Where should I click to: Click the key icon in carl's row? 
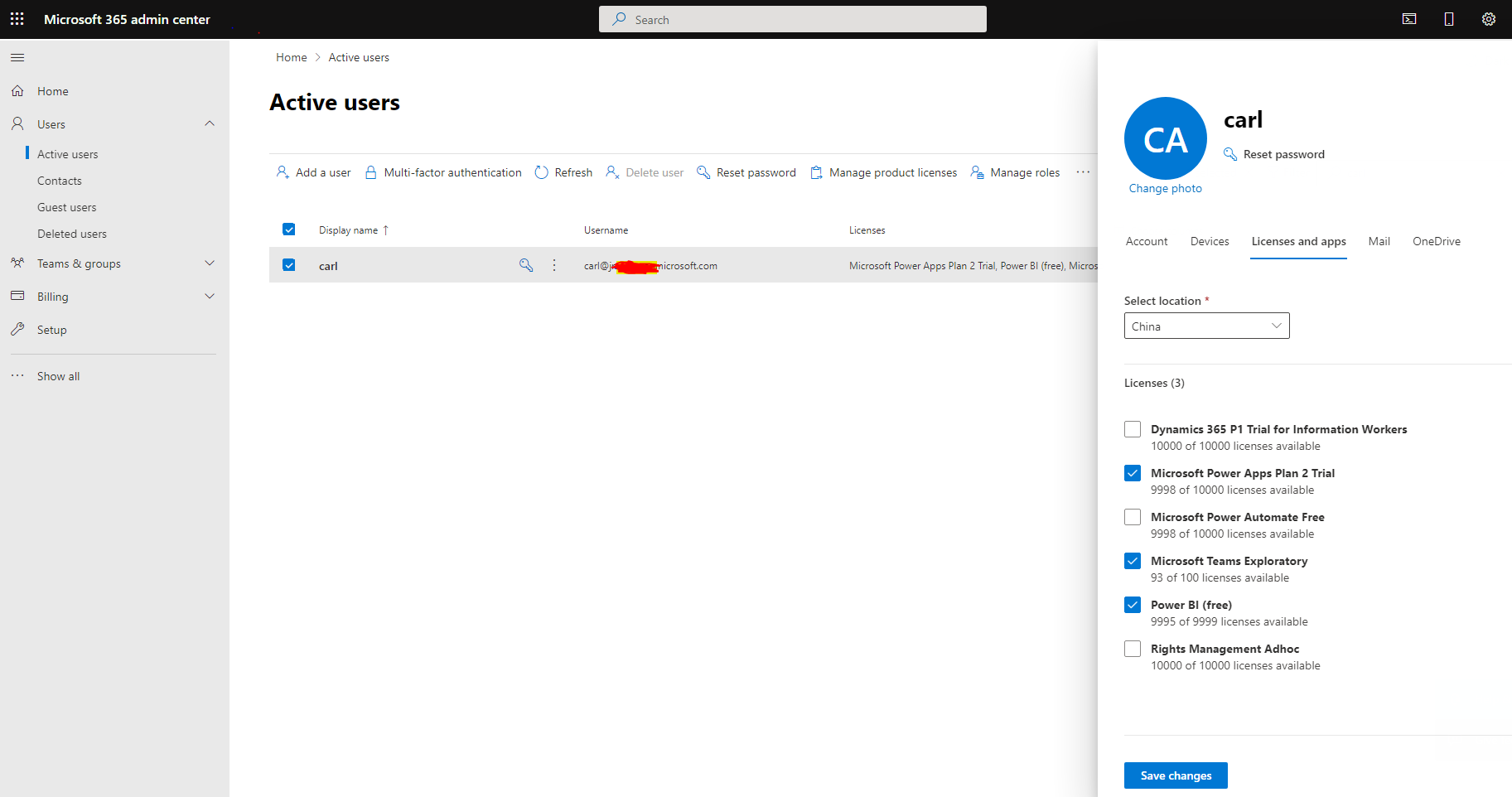click(526, 265)
